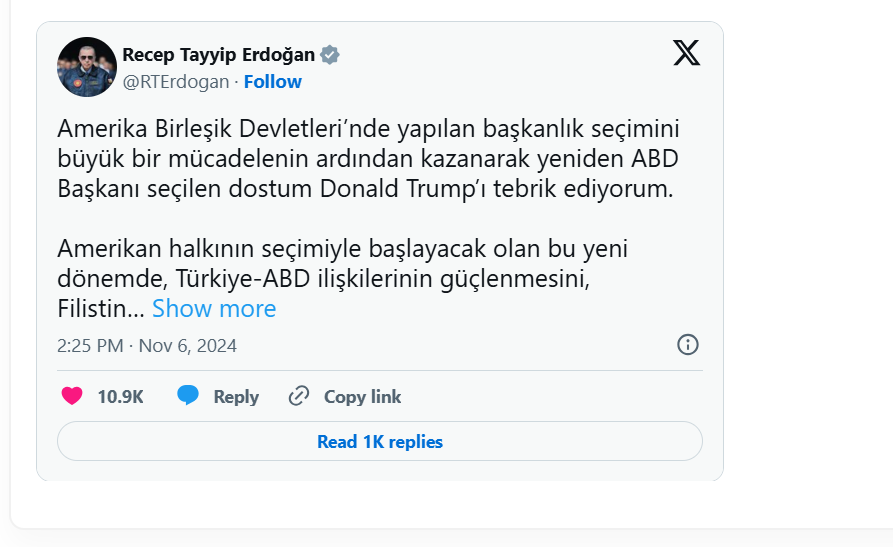
Task: Like the tweet with the heart icon
Action: pos(72,396)
